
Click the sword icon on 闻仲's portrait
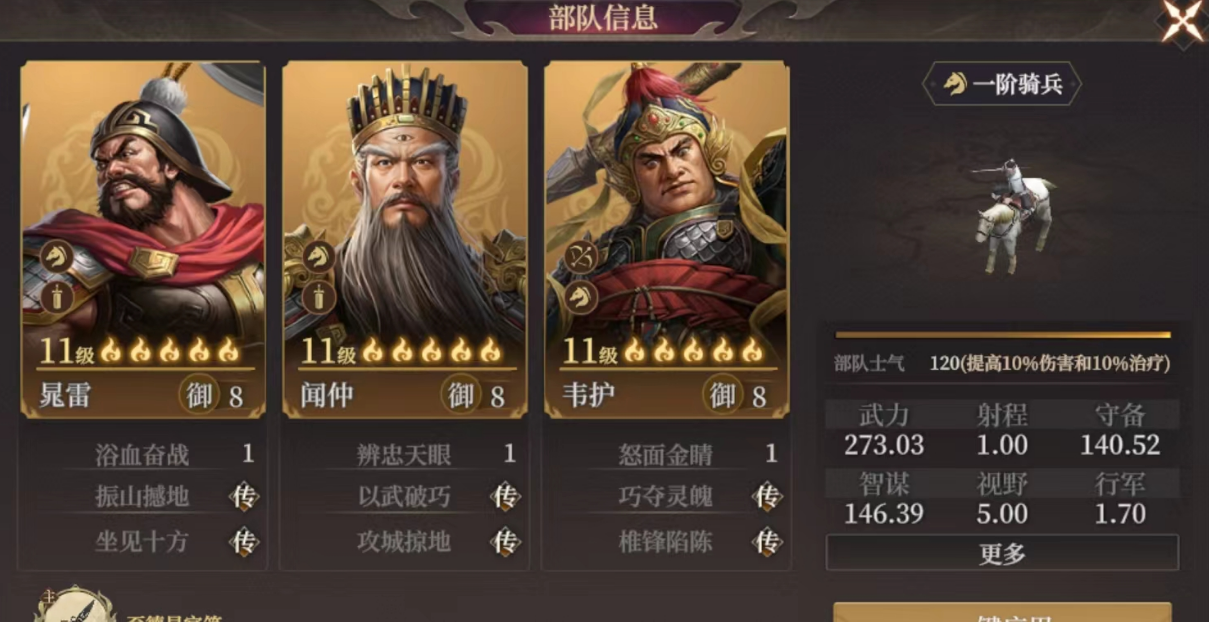pyautogui.click(x=318, y=296)
